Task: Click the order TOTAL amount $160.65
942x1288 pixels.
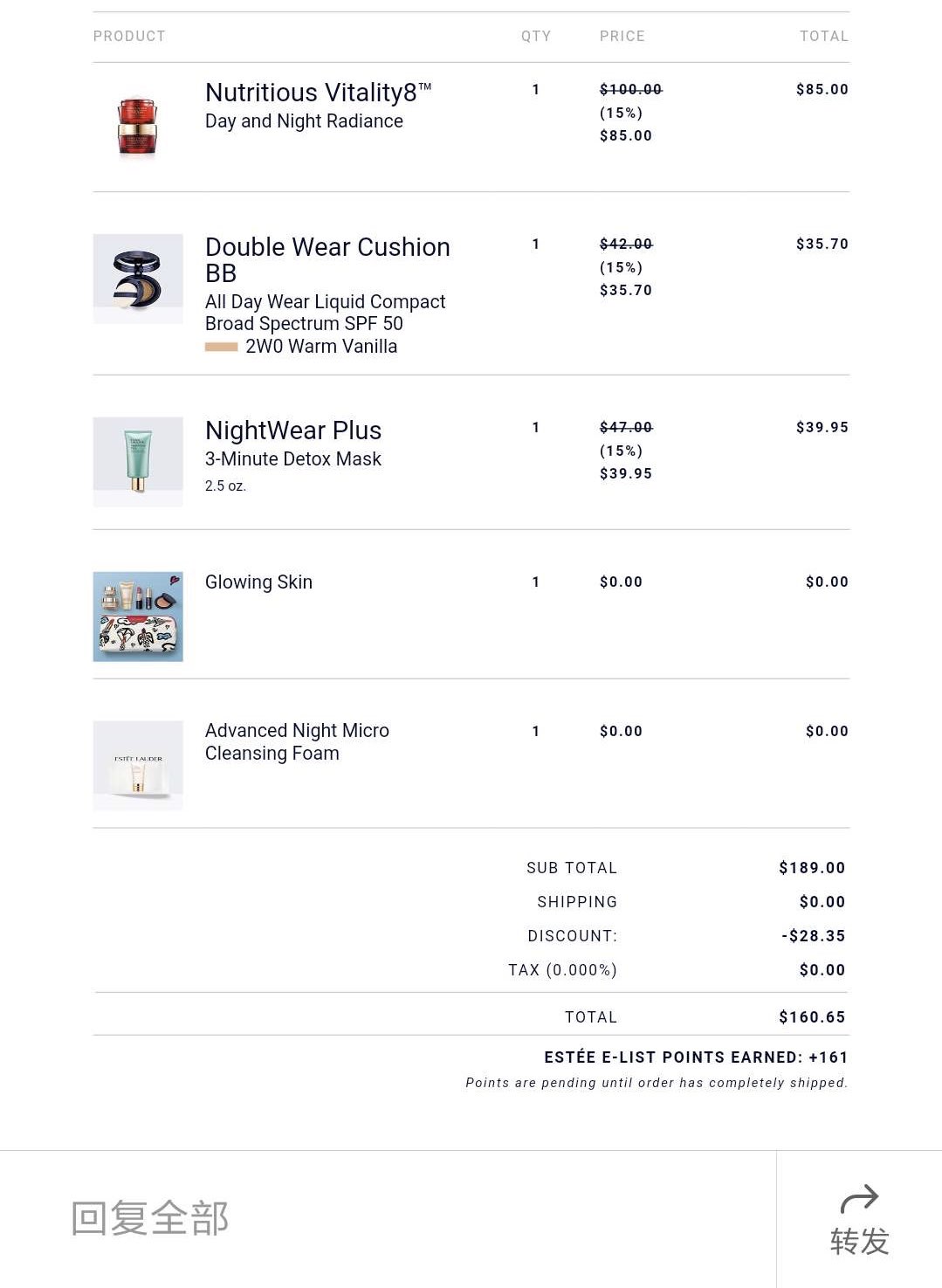Action: pyautogui.click(x=812, y=1017)
